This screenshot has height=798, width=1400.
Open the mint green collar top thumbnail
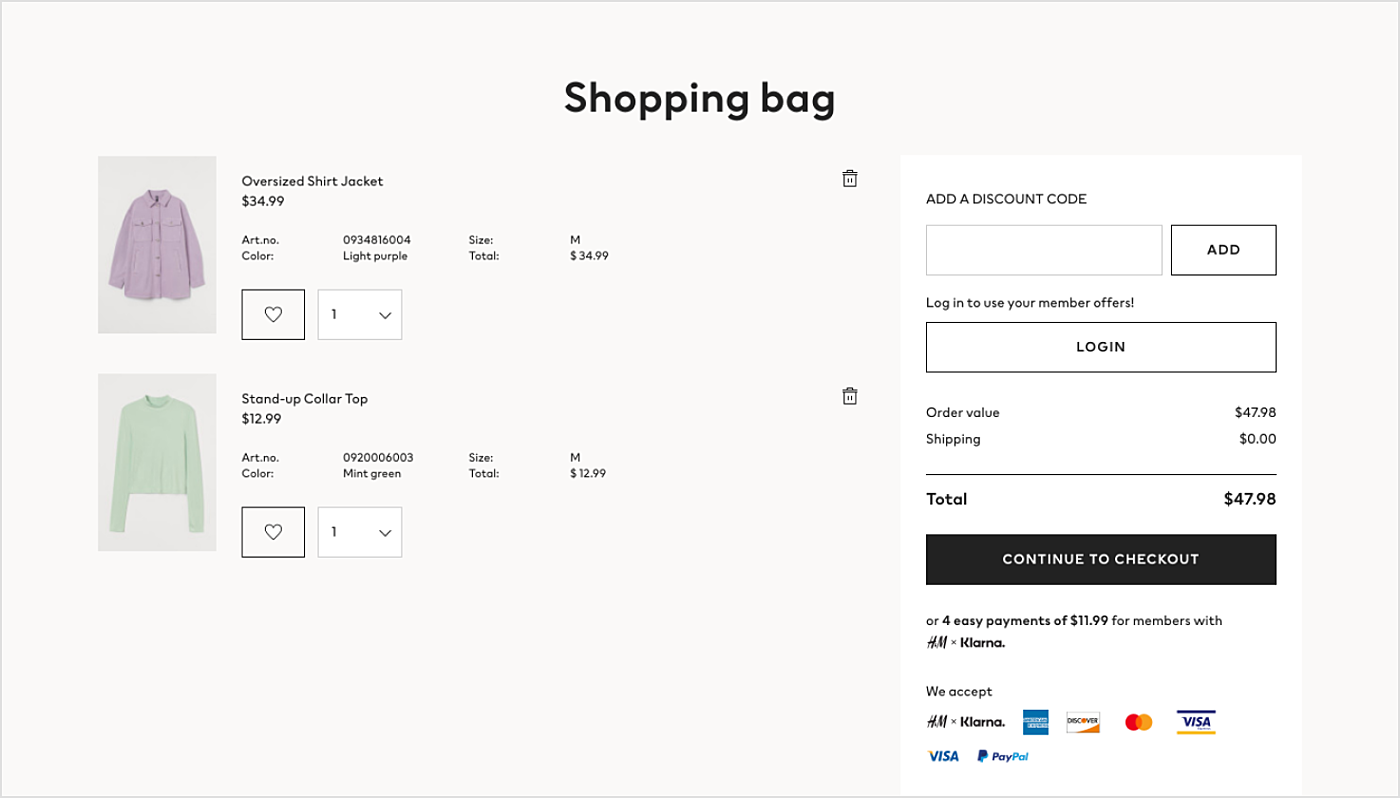pos(157,462)
